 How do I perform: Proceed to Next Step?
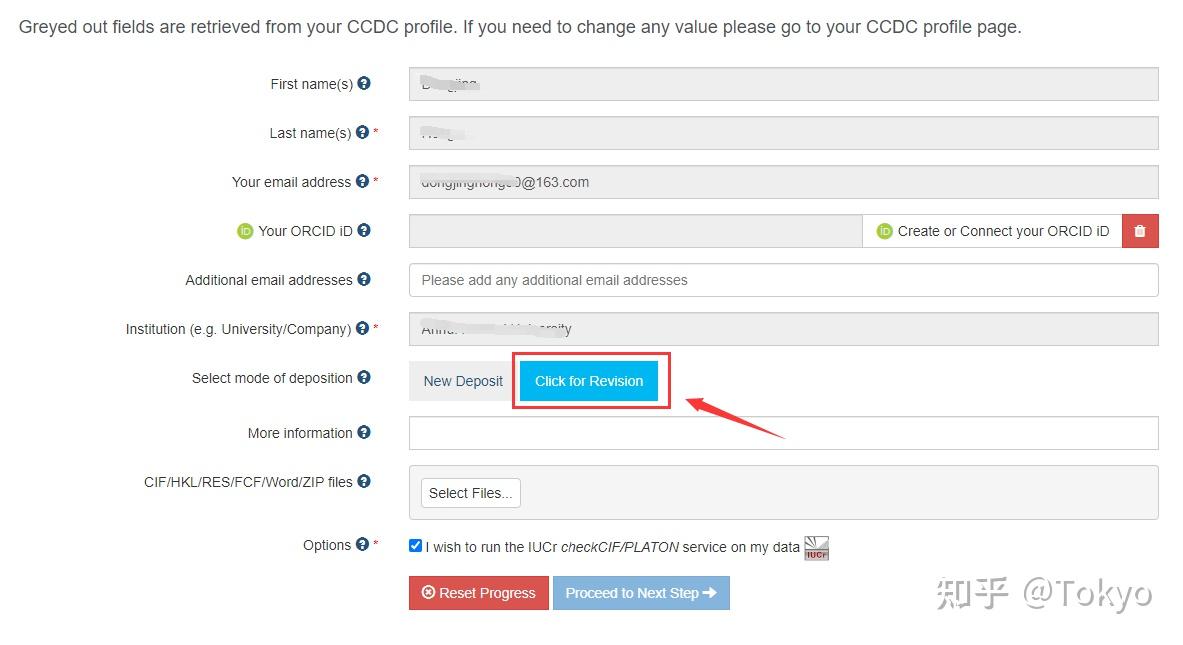641,593
